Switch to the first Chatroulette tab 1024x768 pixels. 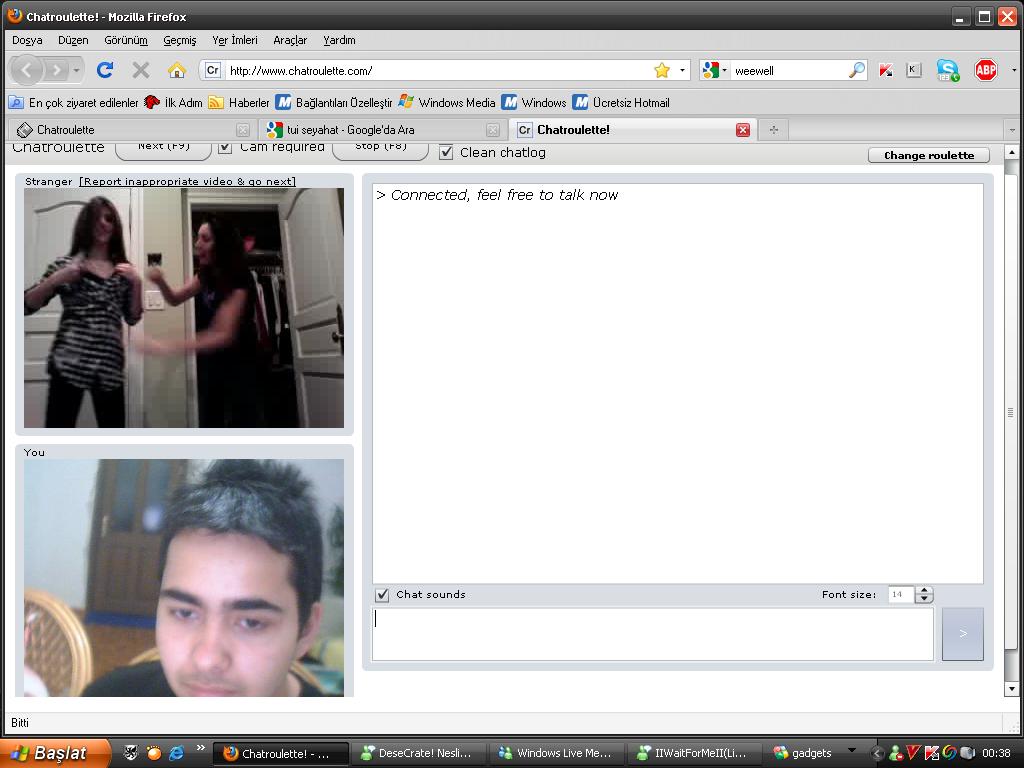point(131,130)
